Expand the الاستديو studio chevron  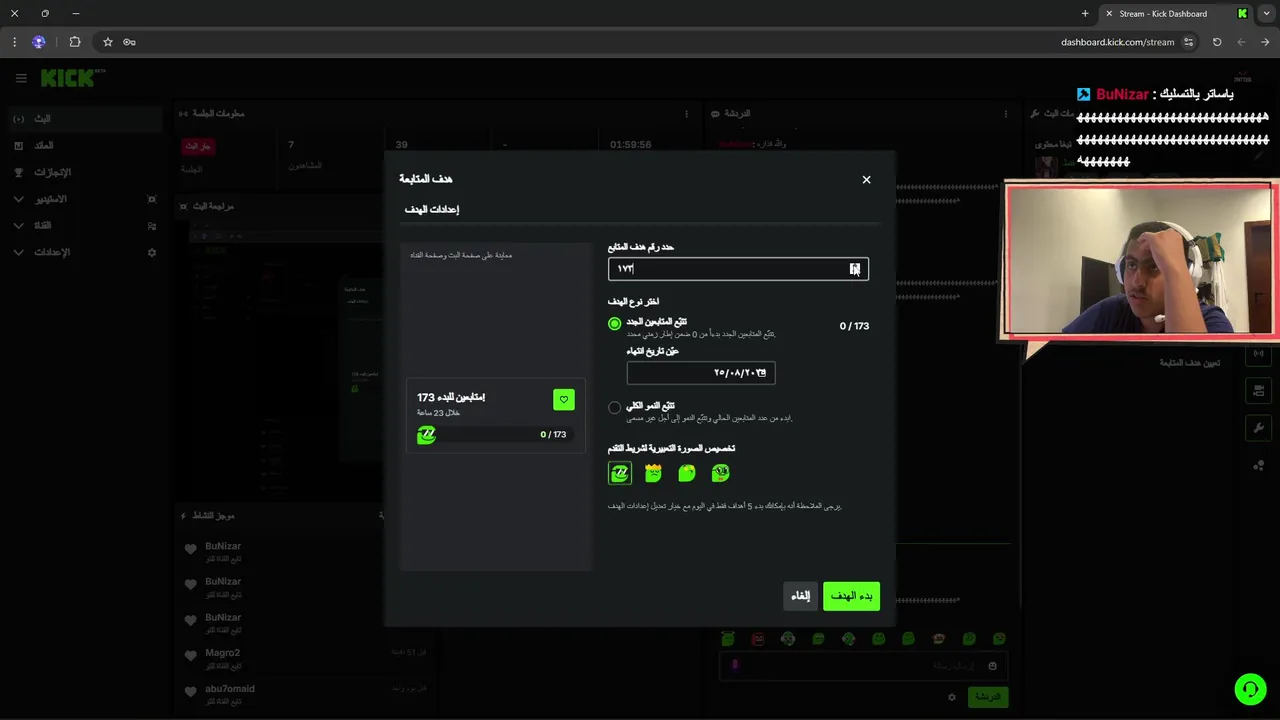coord(18,200)
